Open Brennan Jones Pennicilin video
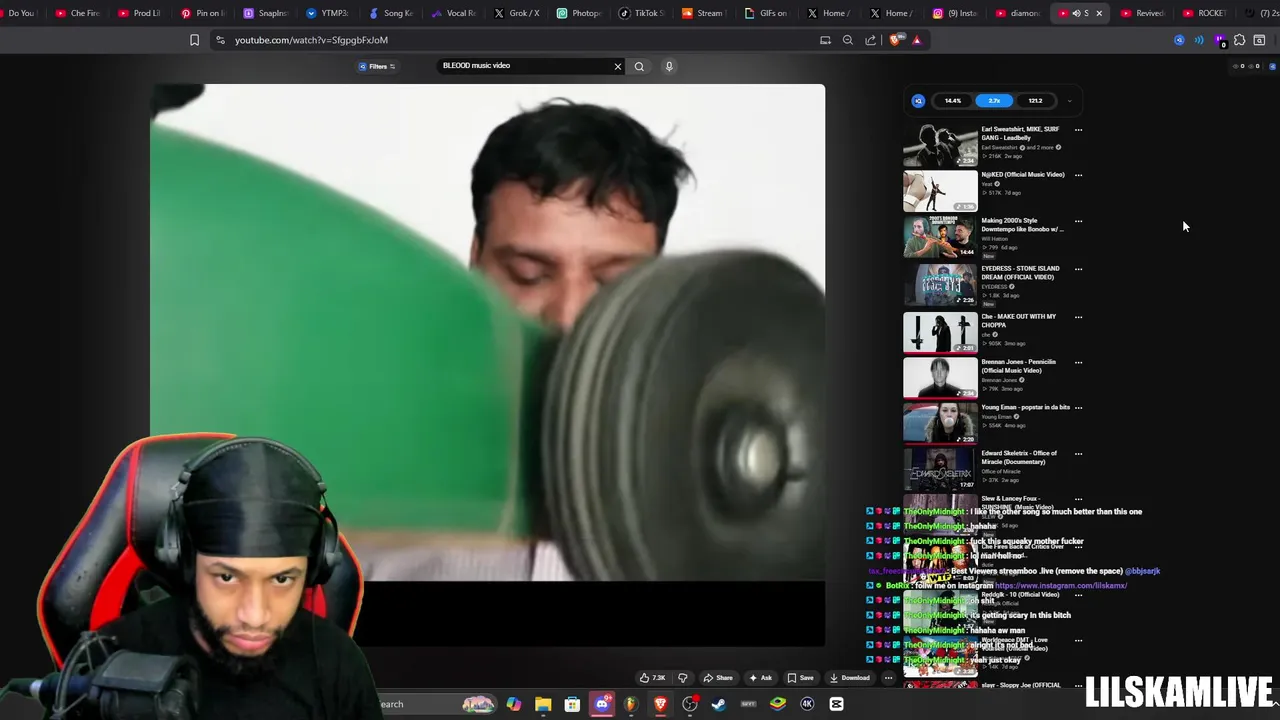The height and width of the screenshot is (720, 1280). coord(940,378)
